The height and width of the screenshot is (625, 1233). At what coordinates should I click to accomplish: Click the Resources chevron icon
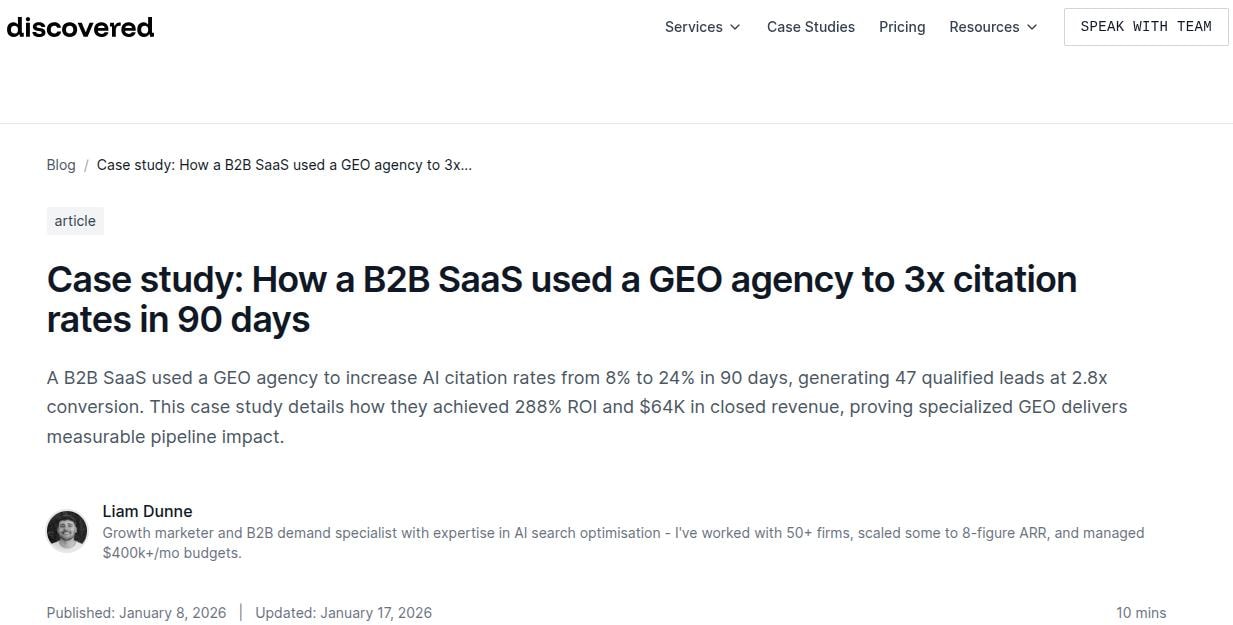[1031, 27]
